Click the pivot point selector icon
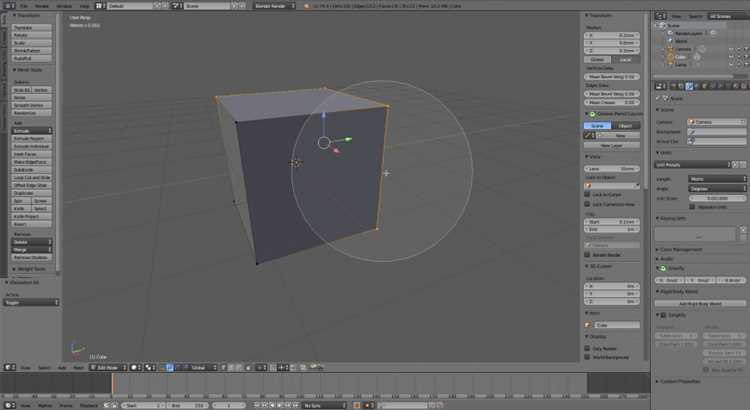This screenshot has width=750, height=410. [150, 367]
